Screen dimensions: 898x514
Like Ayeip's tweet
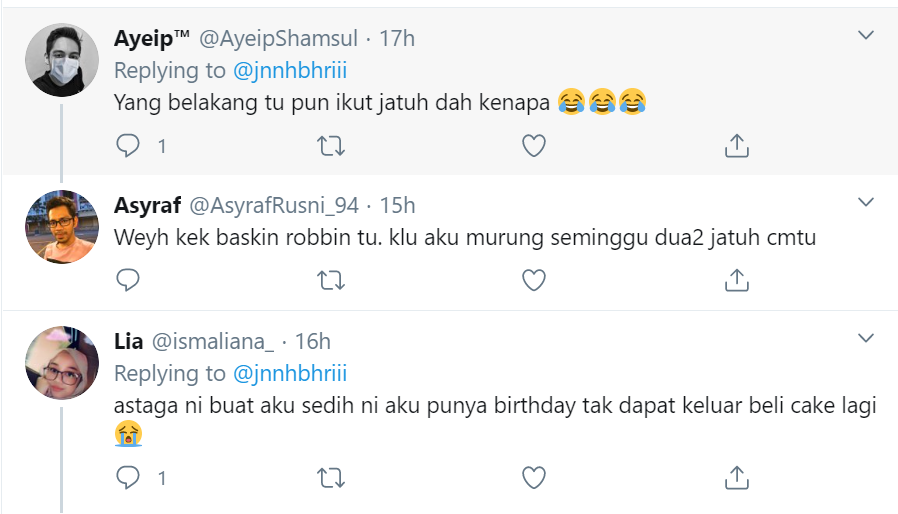point(534,146)
